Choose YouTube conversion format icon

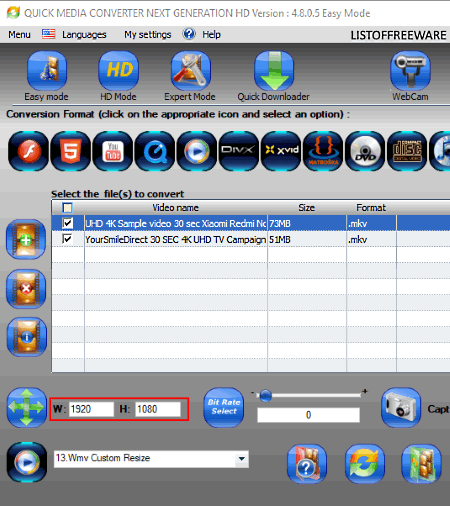coord(113,151)
